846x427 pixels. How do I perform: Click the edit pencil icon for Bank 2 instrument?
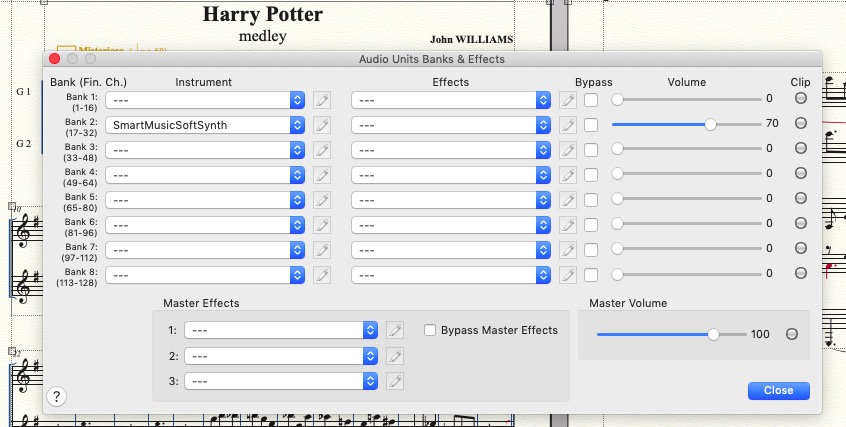click(x=321, y=125)
